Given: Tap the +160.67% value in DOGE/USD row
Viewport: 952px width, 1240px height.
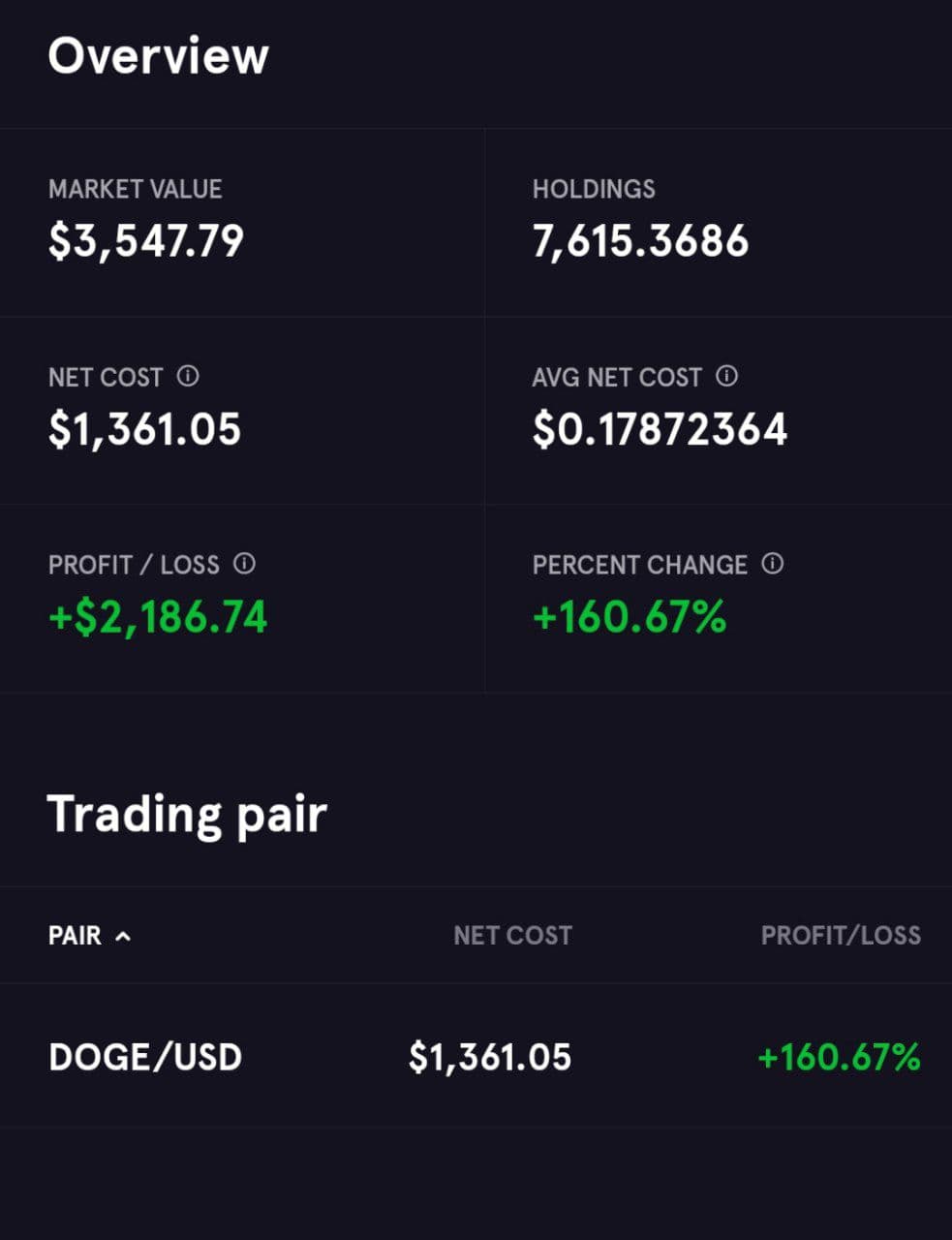Looking at the screenshot, I should (x=839, y=1057).
